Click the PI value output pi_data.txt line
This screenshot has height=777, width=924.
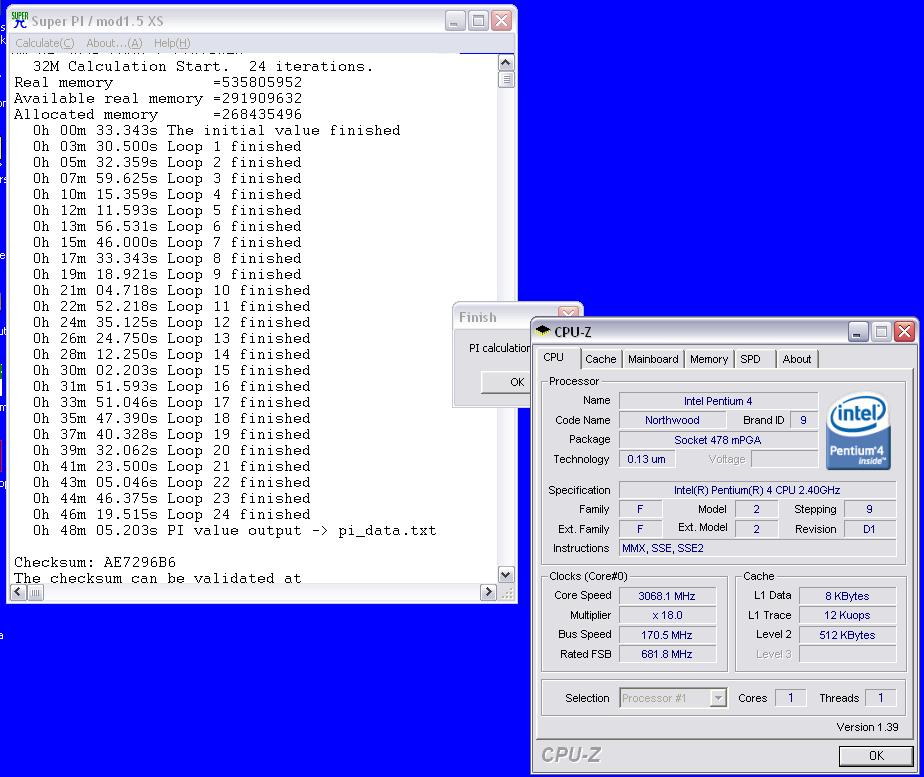pyautogui.click(x=235, y=530)
